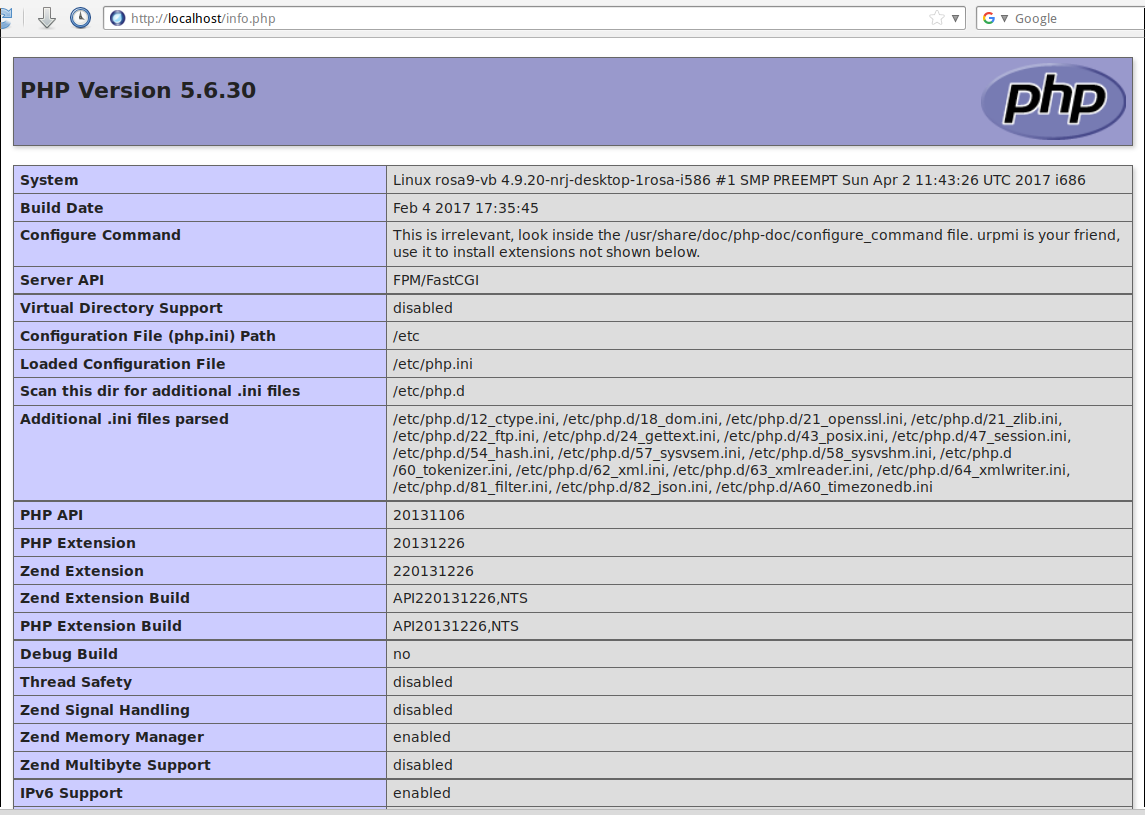
Task: Select the Configuration File (php.ini) Path label
Action: 148,336
